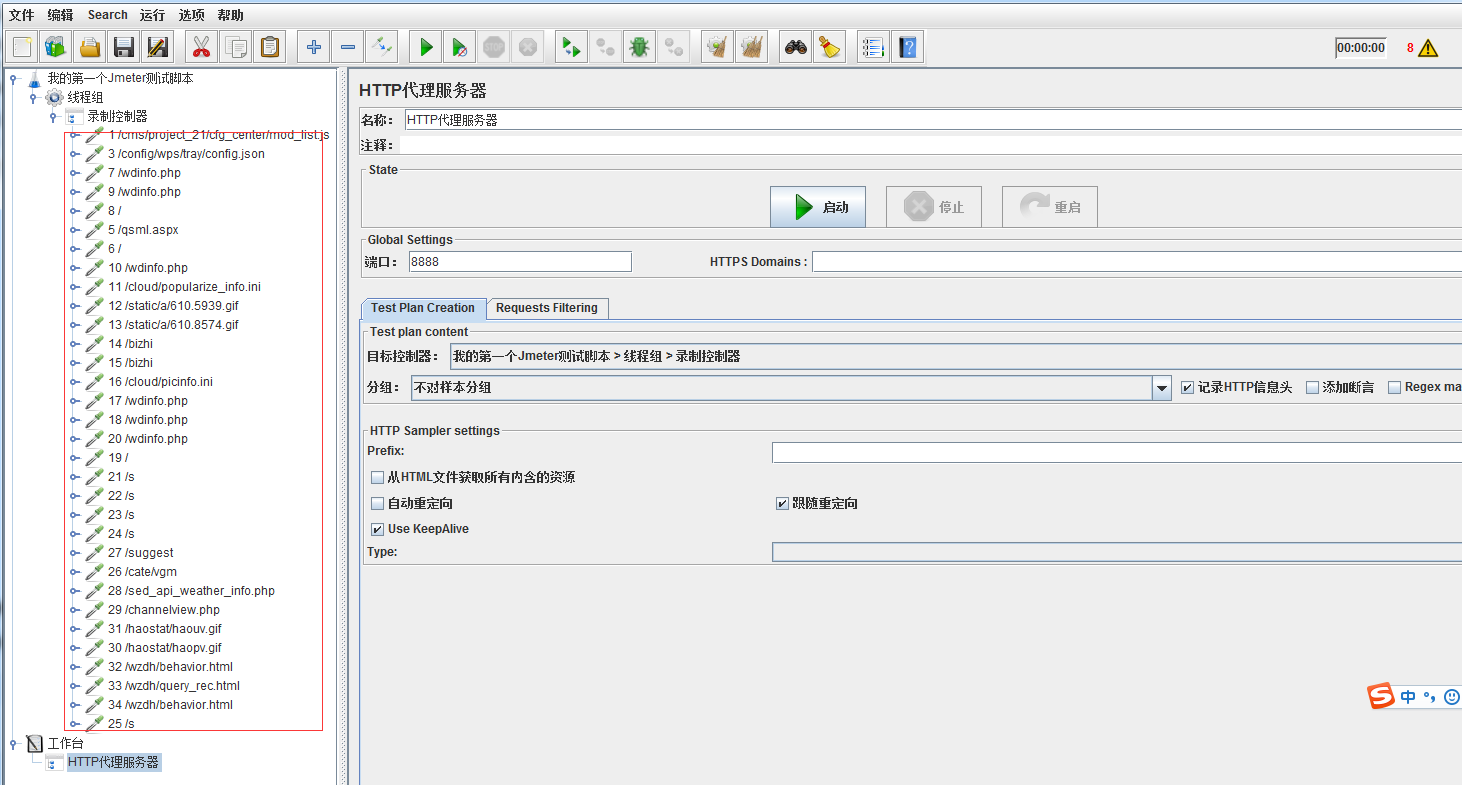Click the Clear broom with gear icon

coord(717,46)
